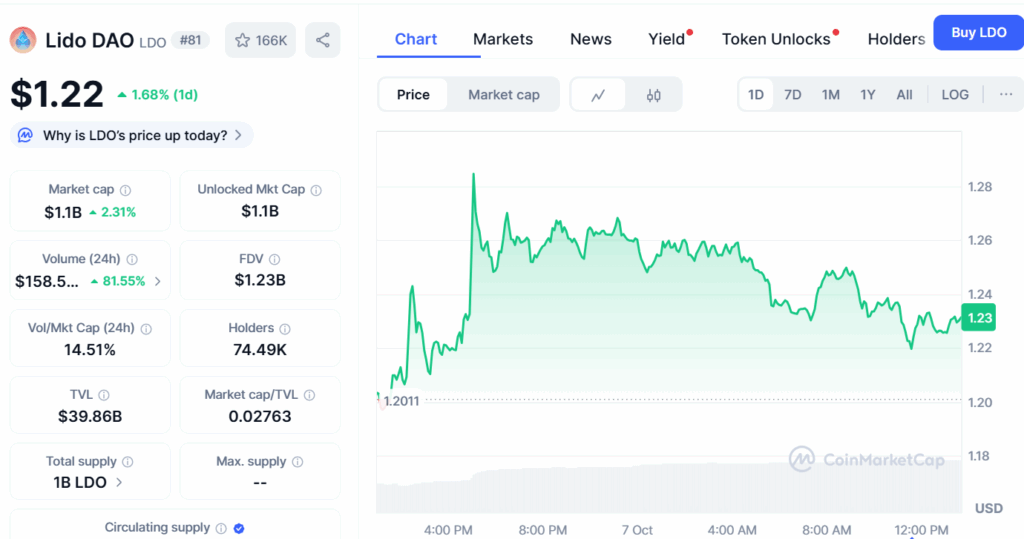The height and width of the screenshot is (539, 1024).
Task: Click the Holders info icon
Action: tap(284, 328)
